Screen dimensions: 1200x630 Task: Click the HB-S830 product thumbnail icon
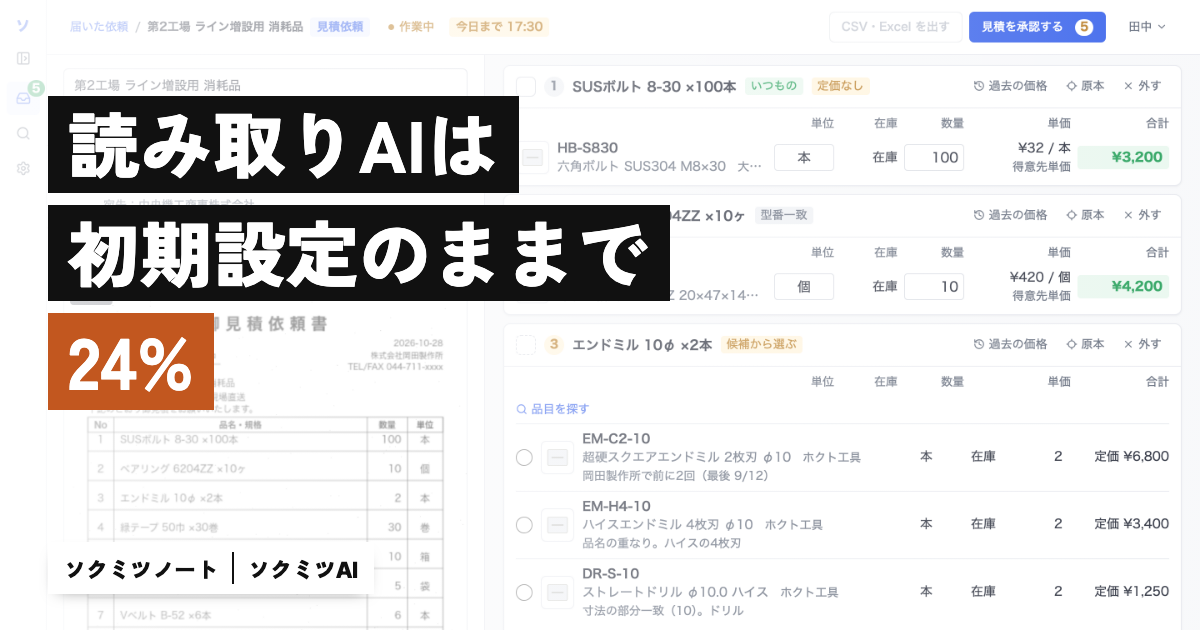(533, 157)
